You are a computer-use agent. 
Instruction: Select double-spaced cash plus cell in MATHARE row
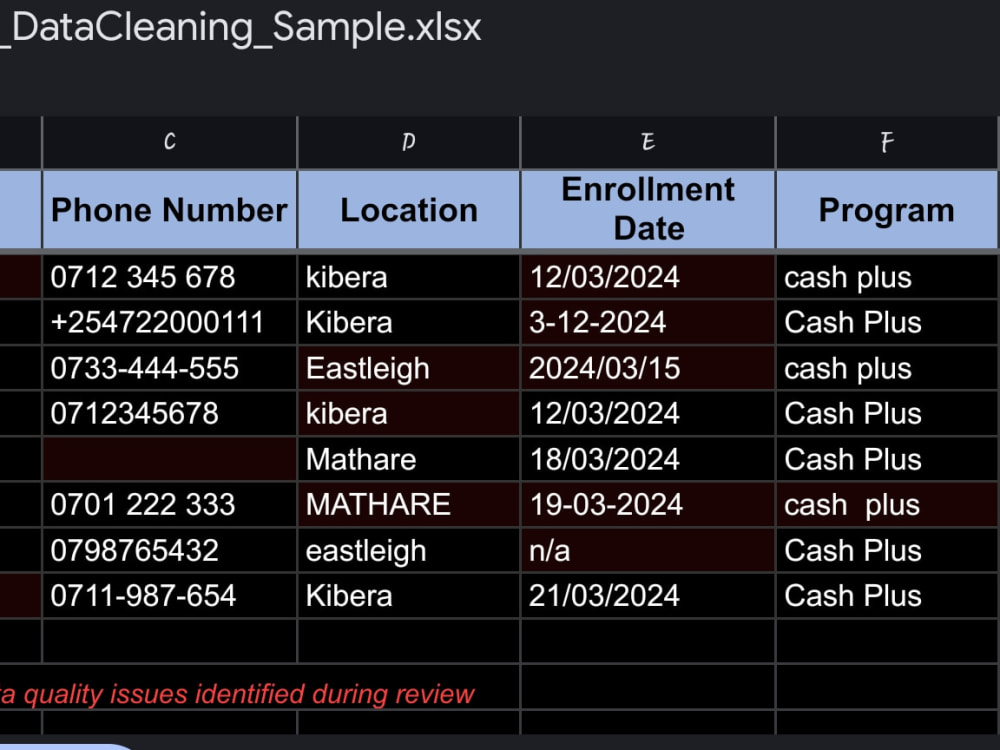(x=887, y=505)
